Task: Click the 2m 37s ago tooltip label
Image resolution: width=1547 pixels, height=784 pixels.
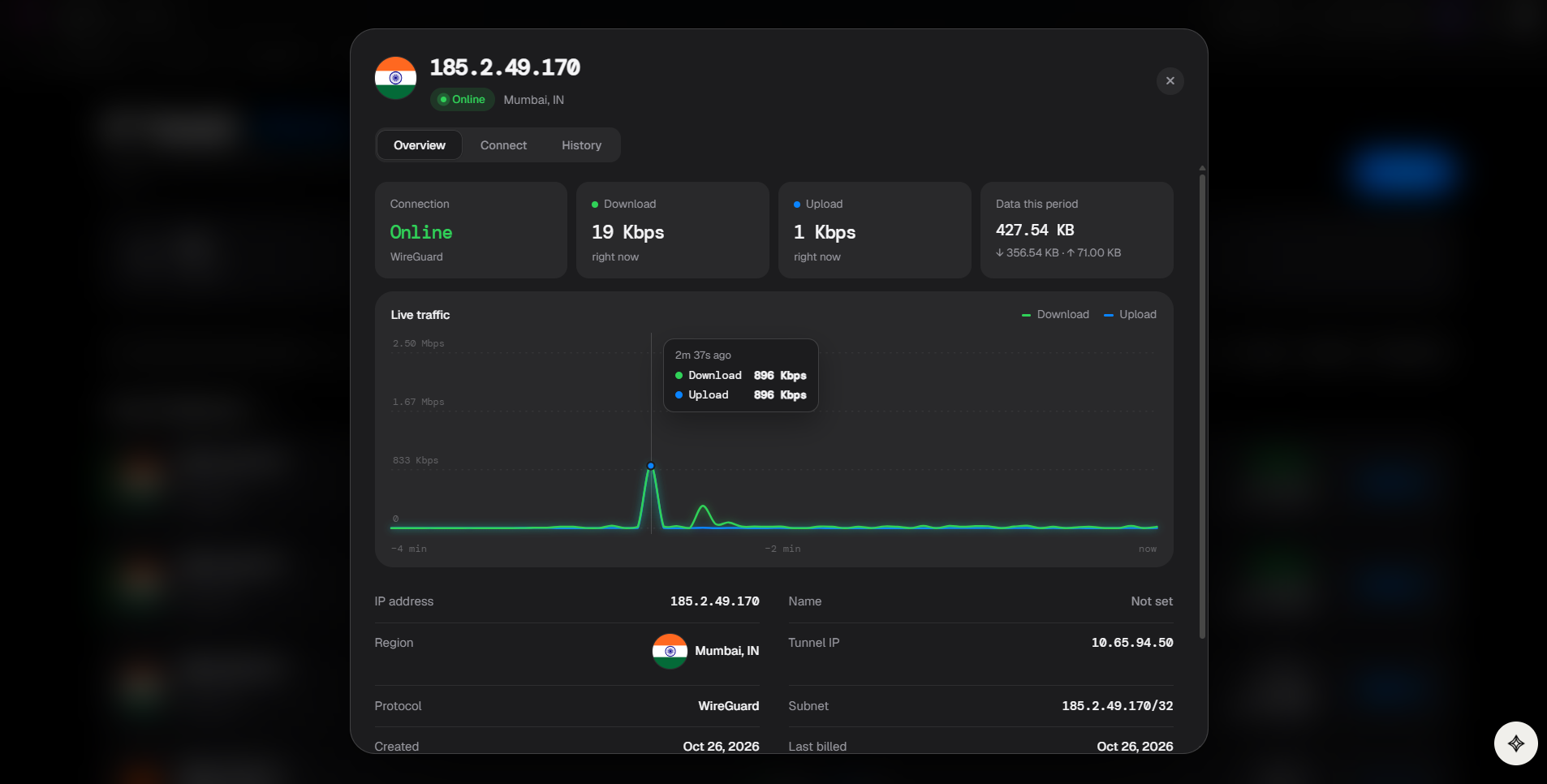Action: coord(703,355)
